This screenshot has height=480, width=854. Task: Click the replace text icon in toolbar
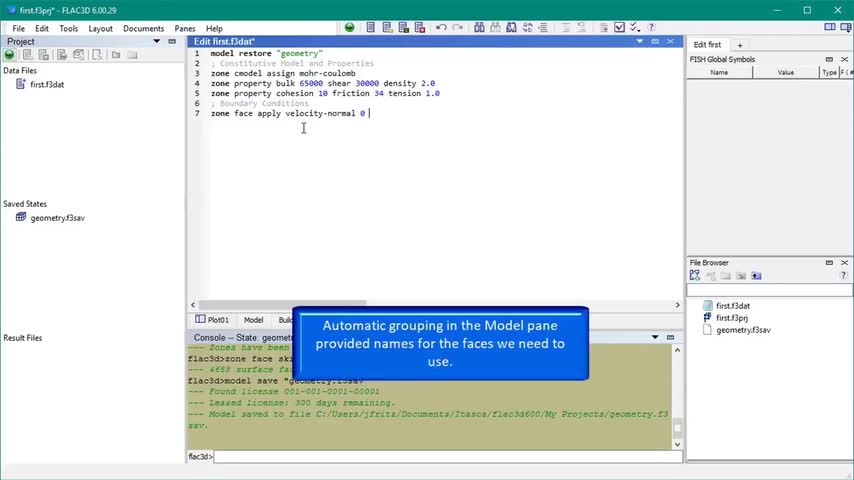click(x=528, y=27)
